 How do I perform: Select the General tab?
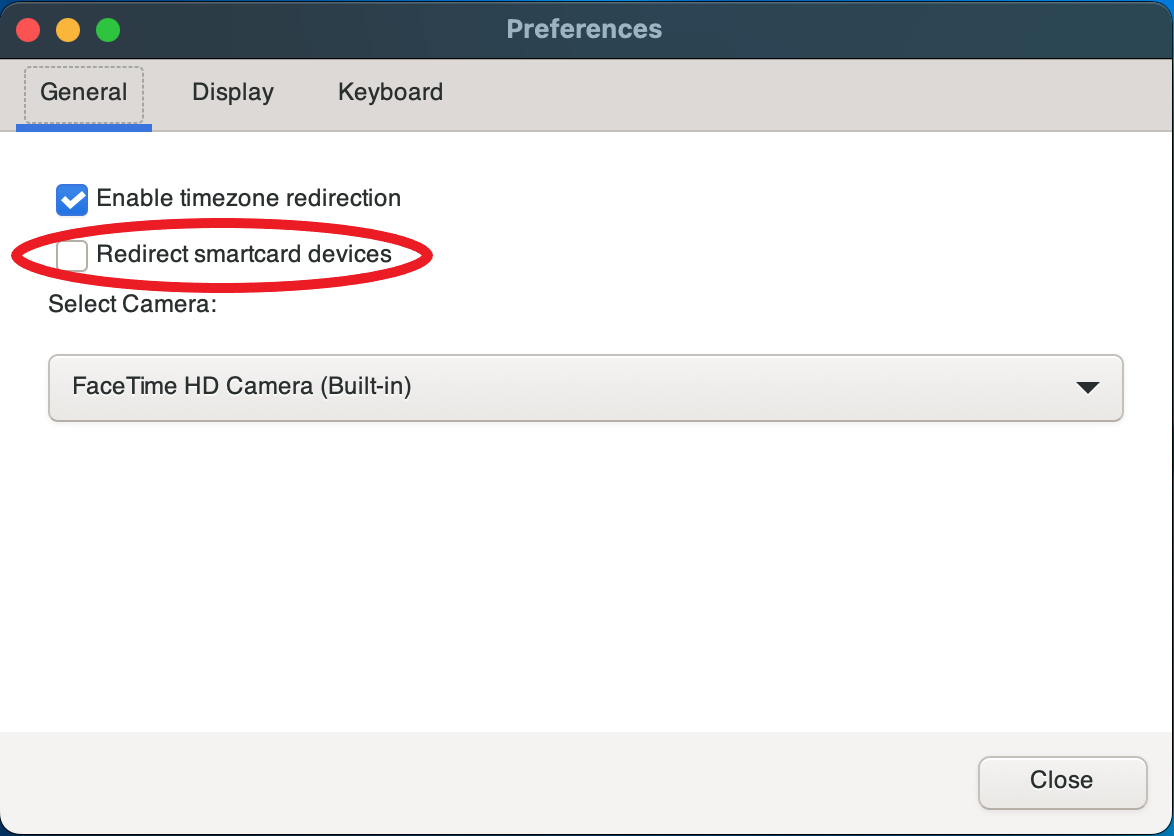tap(83, 92)
